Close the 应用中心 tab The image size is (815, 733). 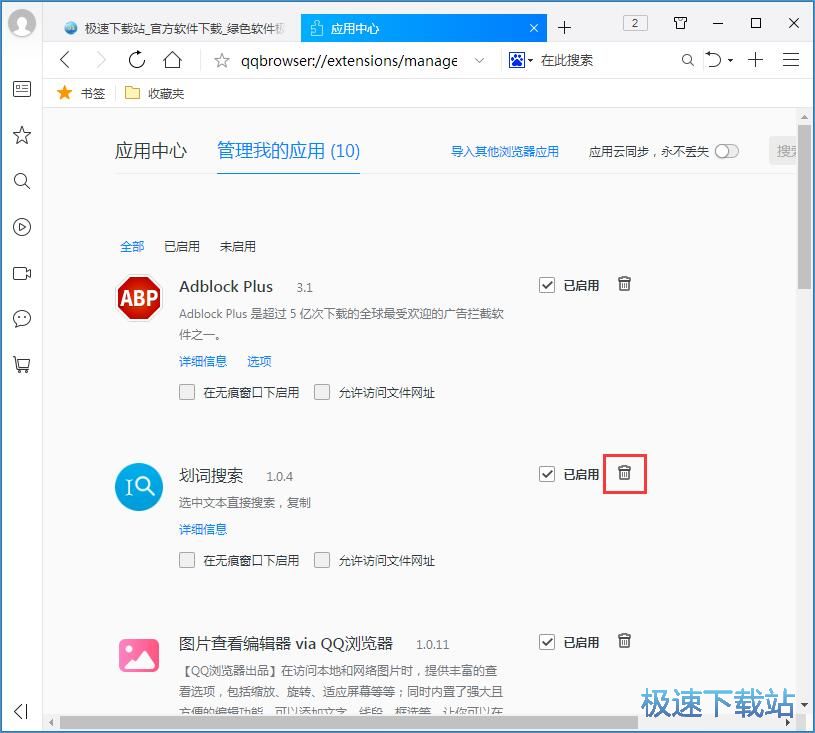(x=534, y=28)
